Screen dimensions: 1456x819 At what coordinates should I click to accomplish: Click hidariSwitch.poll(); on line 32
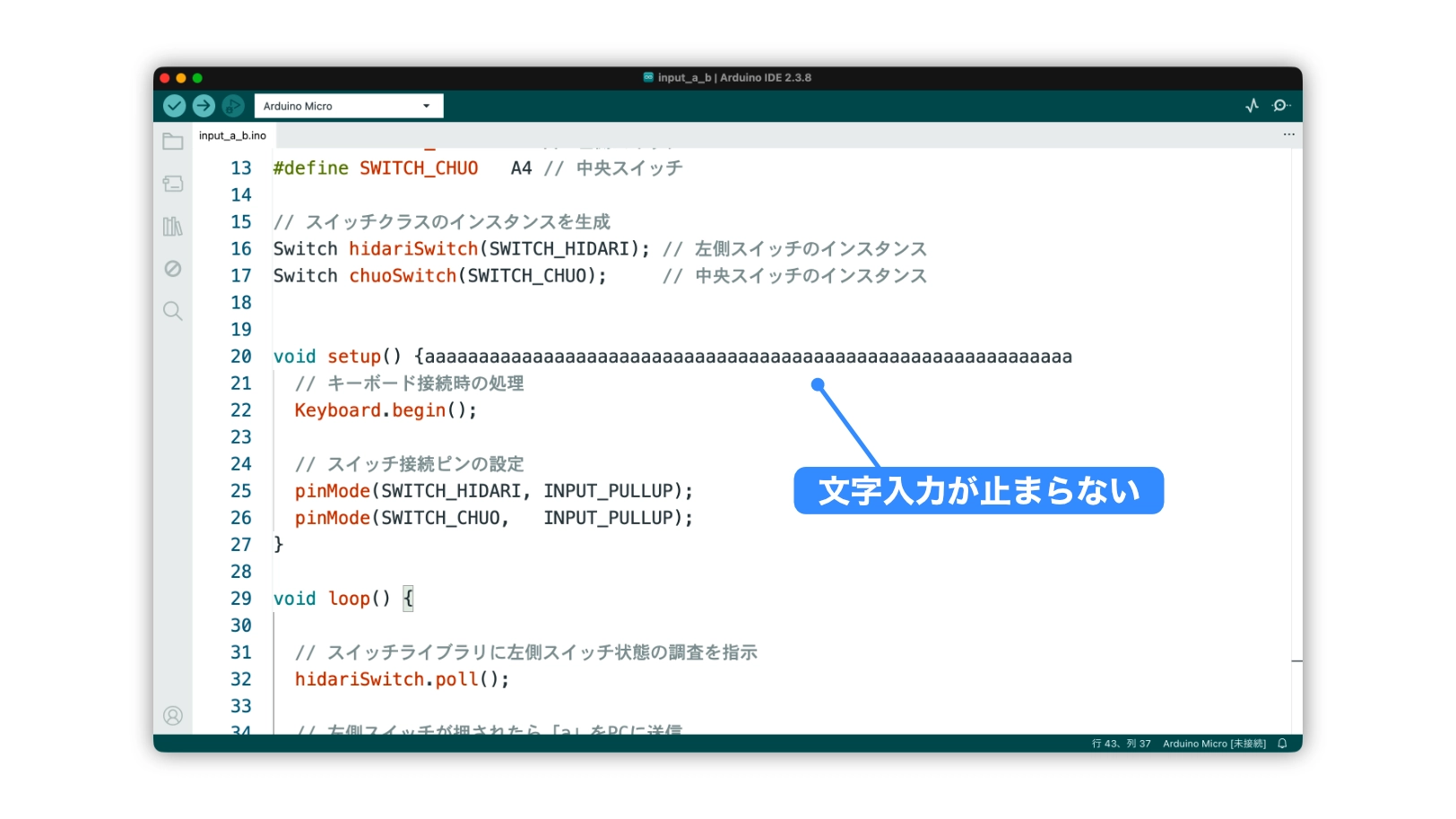[402, 679]
